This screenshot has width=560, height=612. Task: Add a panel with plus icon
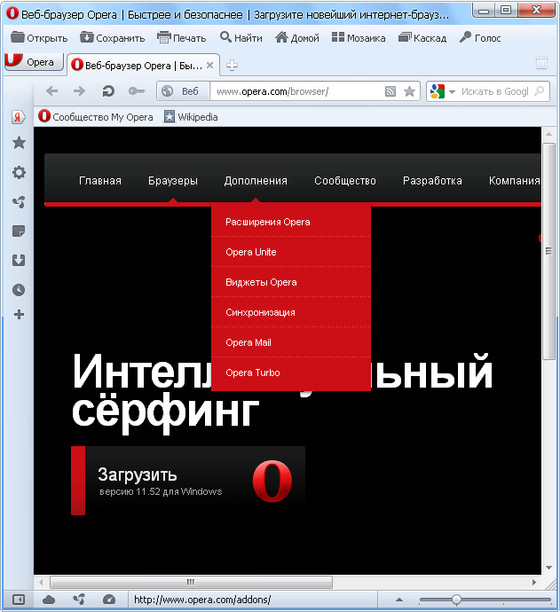(x=19, y=314)
